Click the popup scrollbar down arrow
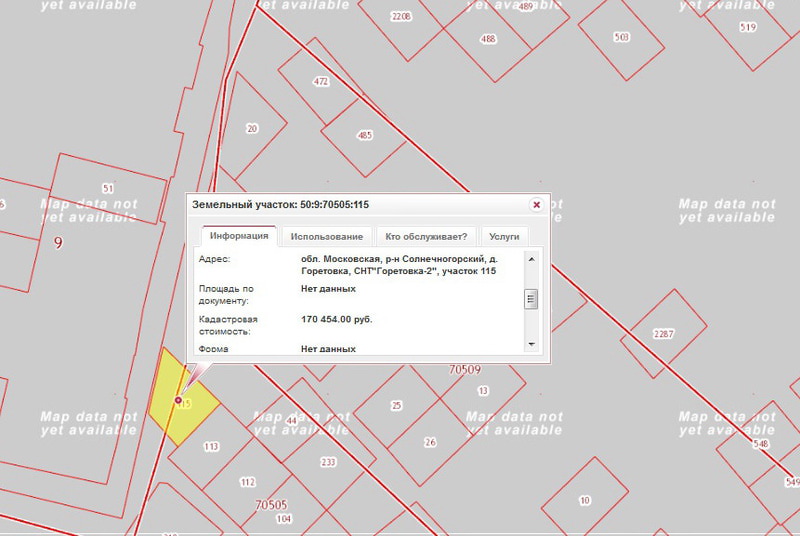This screenshot has height=536, width=800. pyautogui.click(x=531, y=344)
